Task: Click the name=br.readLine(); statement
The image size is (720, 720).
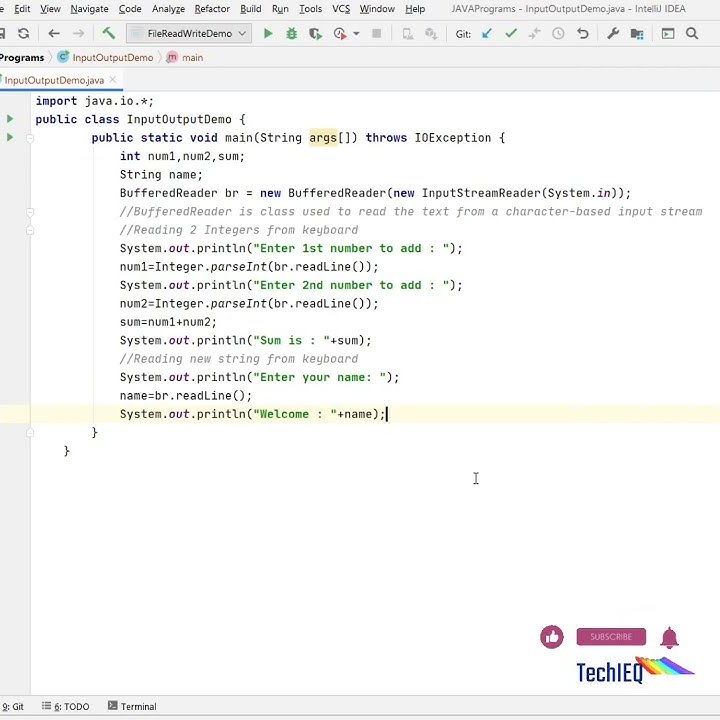Action: 186,396
